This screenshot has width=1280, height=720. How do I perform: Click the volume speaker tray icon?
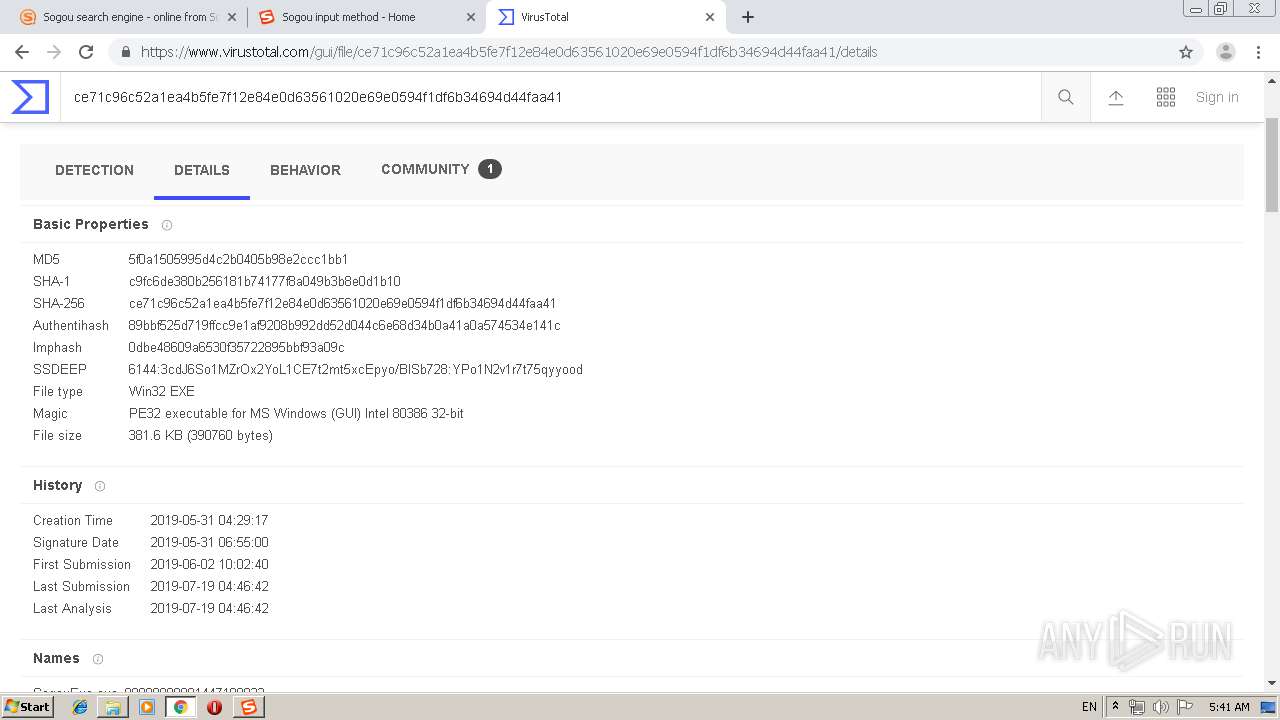(1161, 707)
